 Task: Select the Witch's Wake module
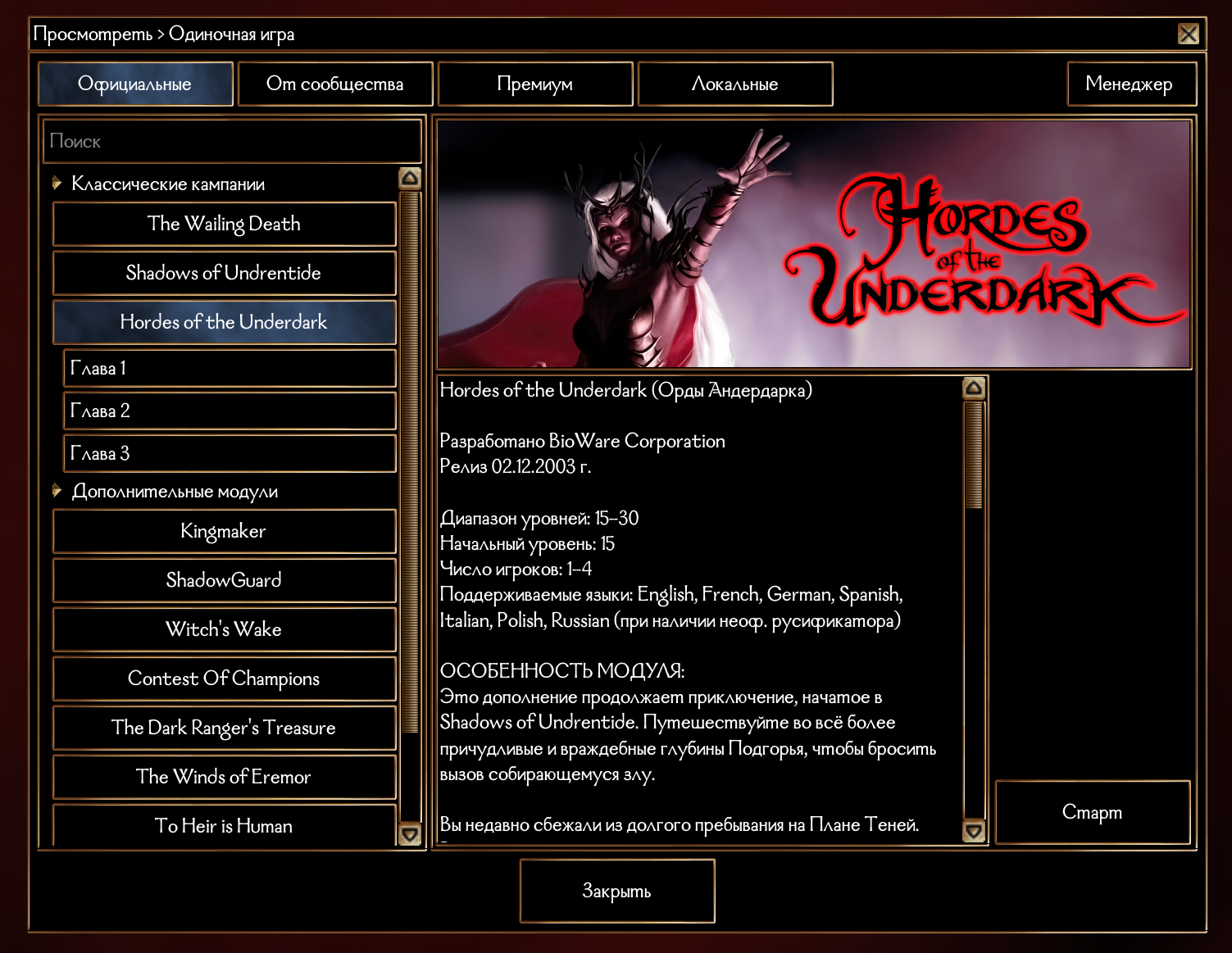tap(224, 629)
